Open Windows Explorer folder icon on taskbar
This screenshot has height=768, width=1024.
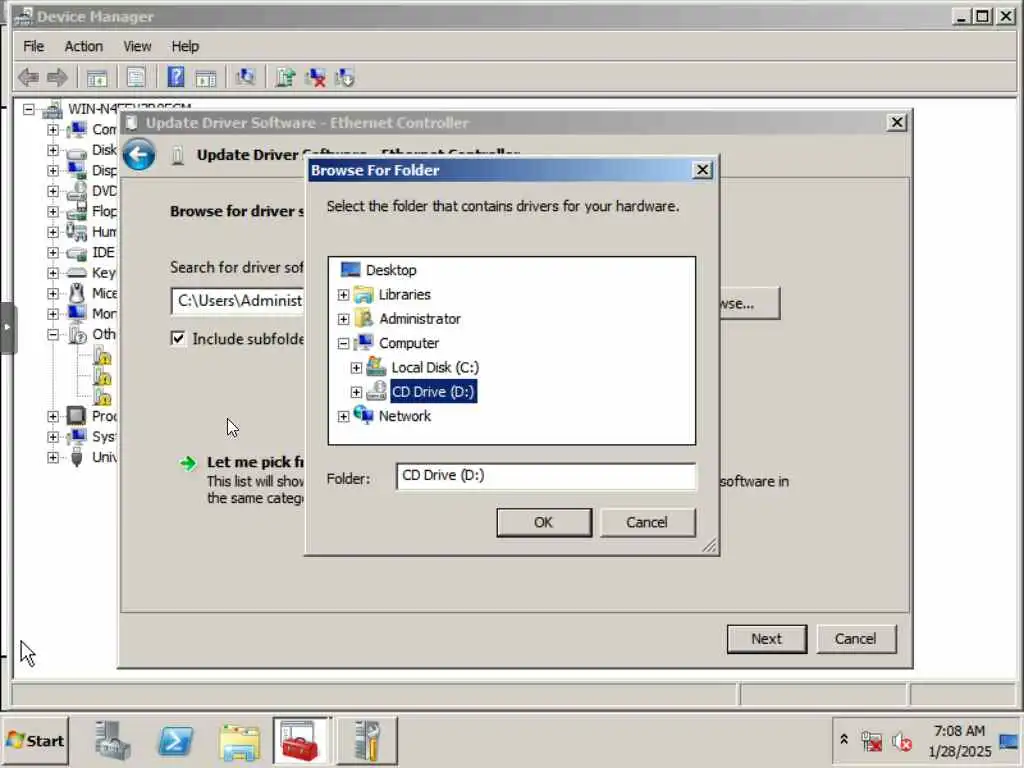240,742
